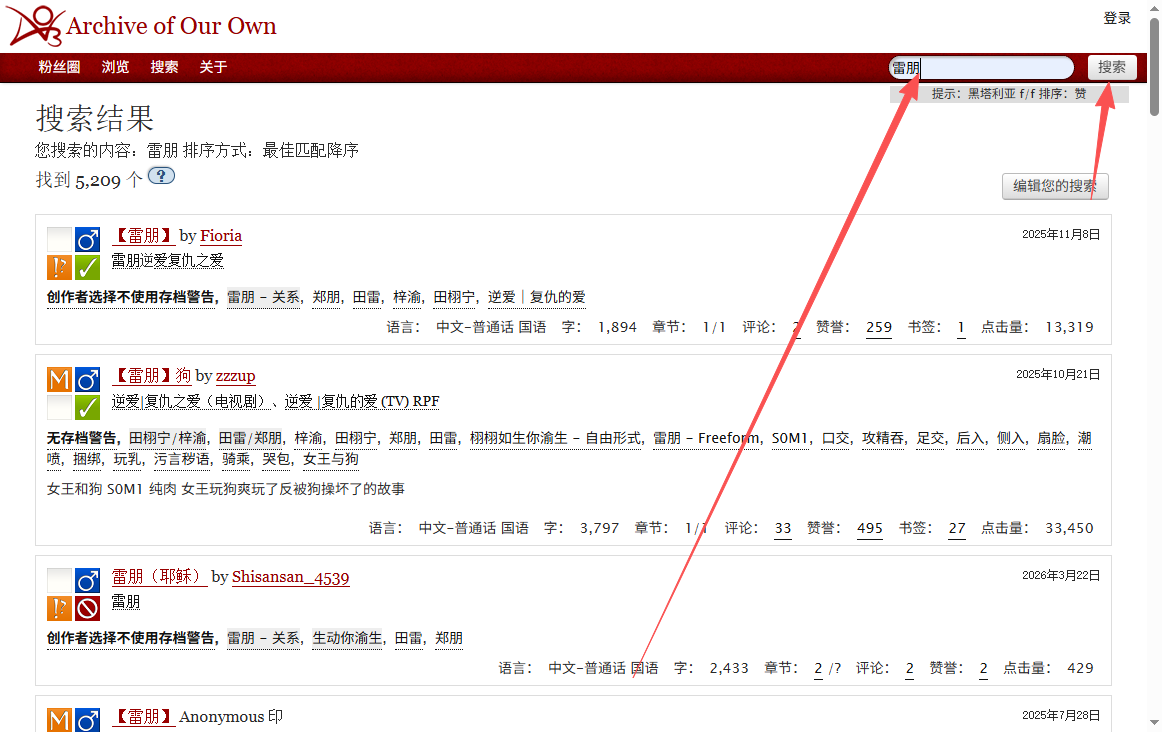The height and width of the screenshot is (732, 1162).
Task: Open work title 【雷朋】 by Fioria
Action: coord(143,236)
